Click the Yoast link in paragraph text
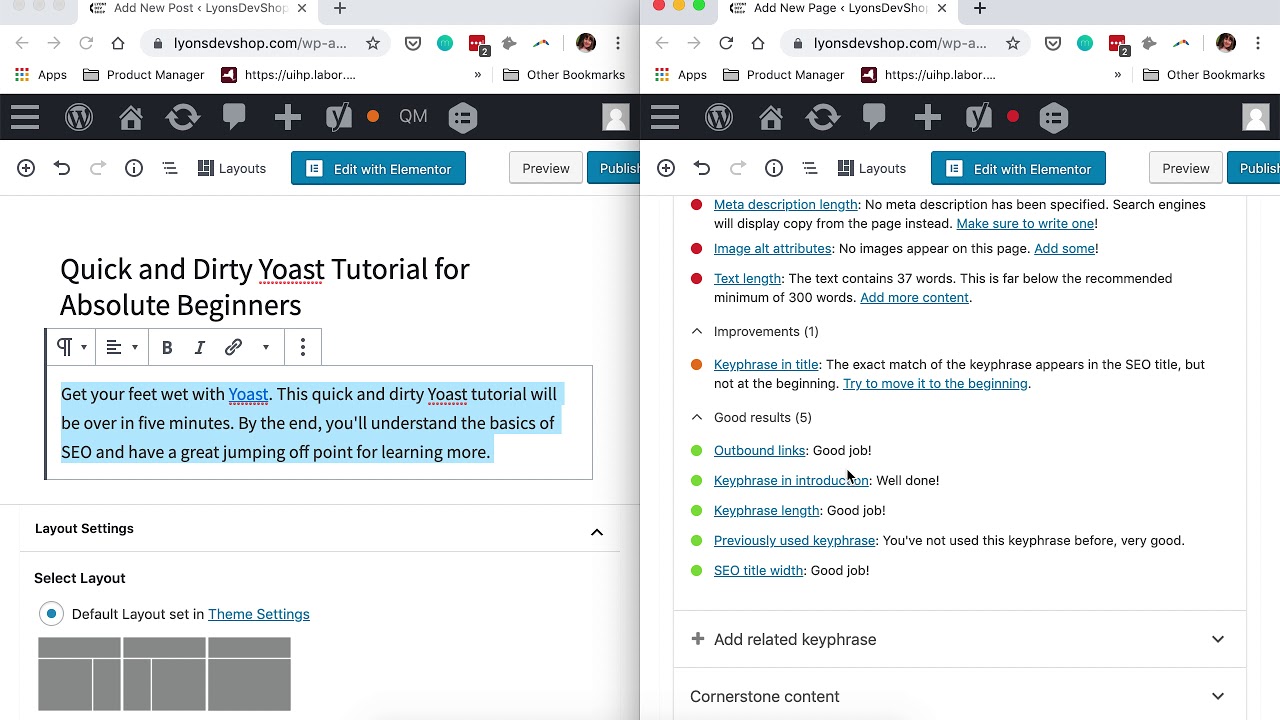This screenshot has height=720, width=1280. (248, 394)
